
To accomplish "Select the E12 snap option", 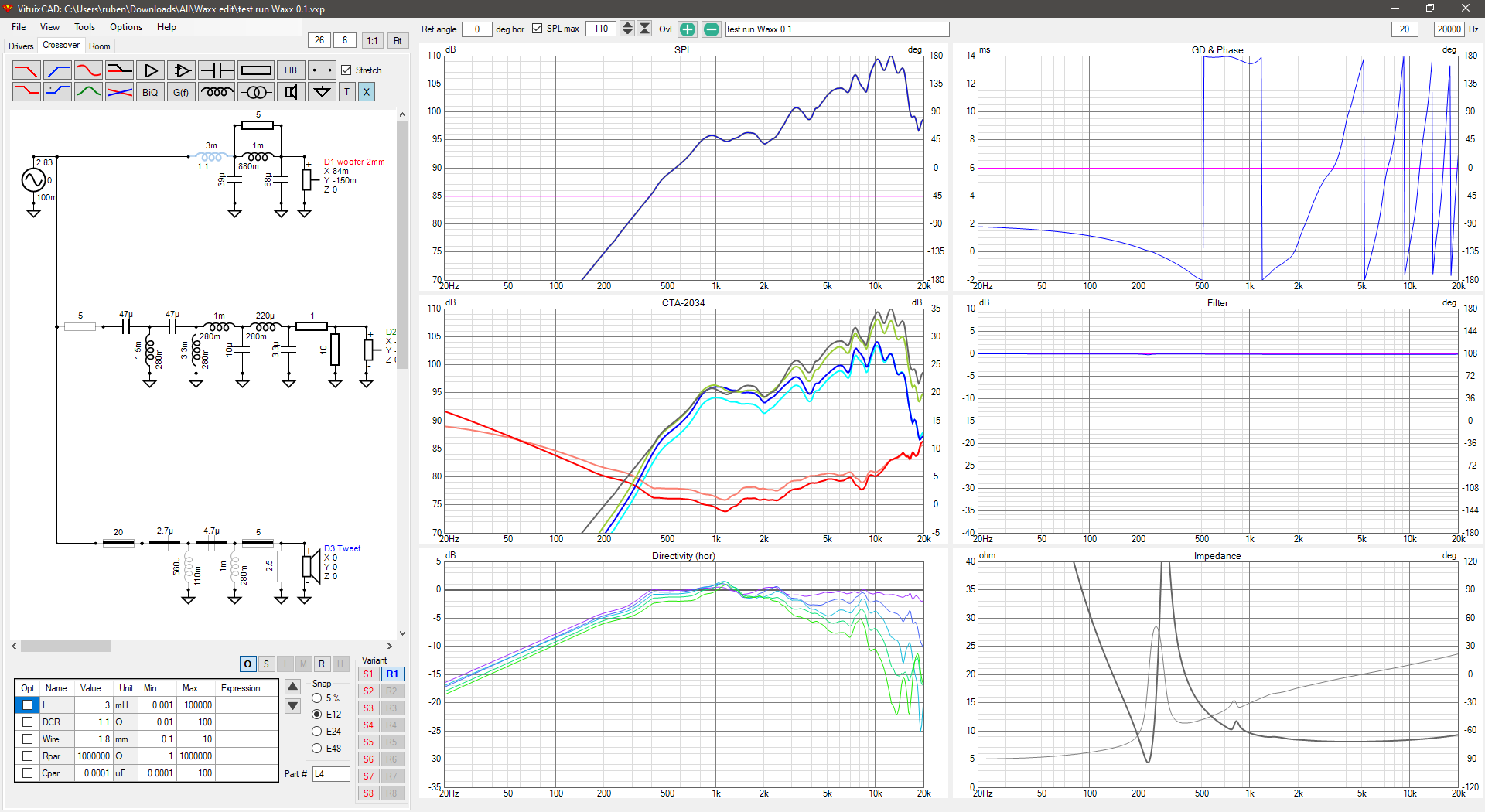I will pyautogui.click(x=317, y=715).
